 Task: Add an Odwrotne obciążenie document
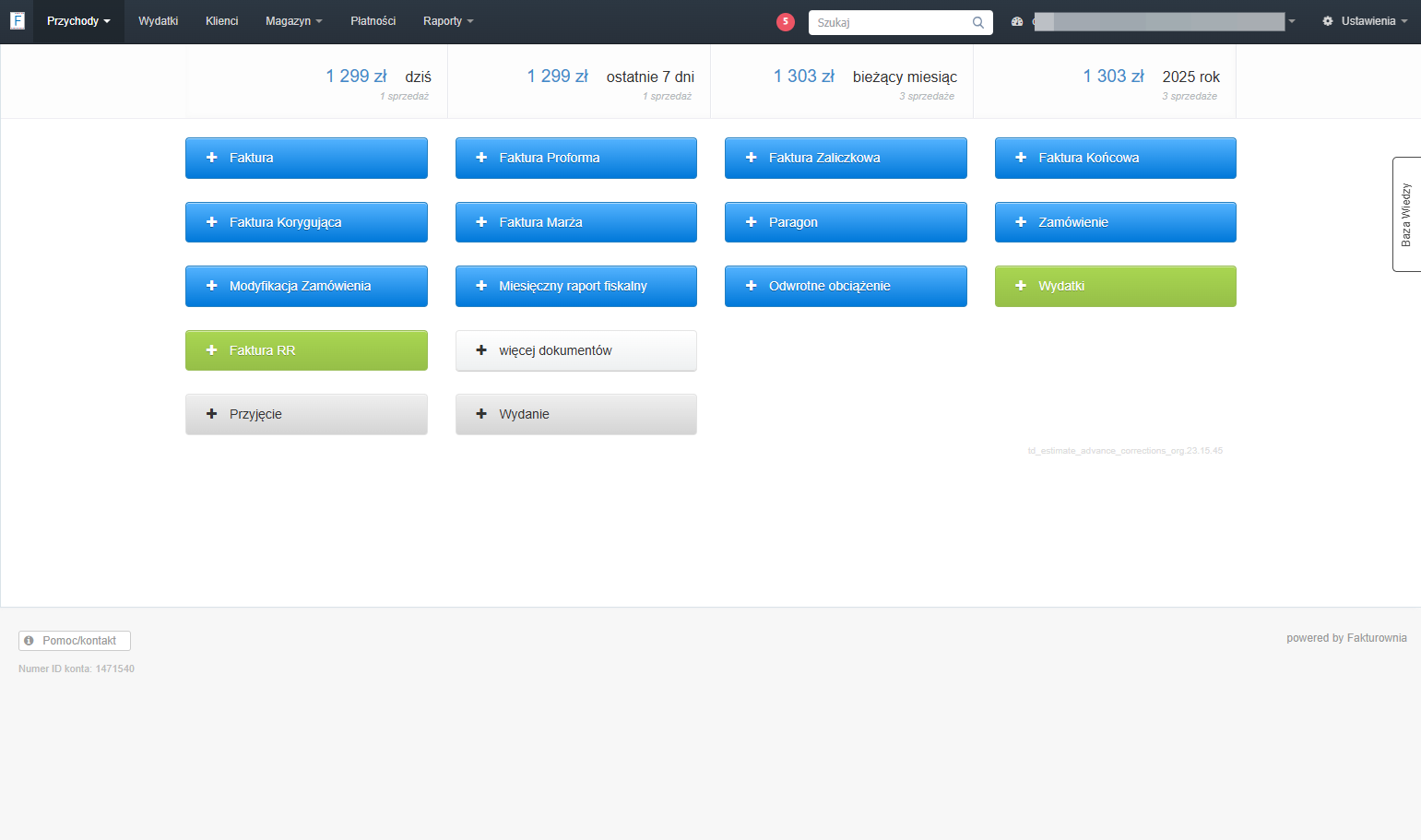[846, 286]
